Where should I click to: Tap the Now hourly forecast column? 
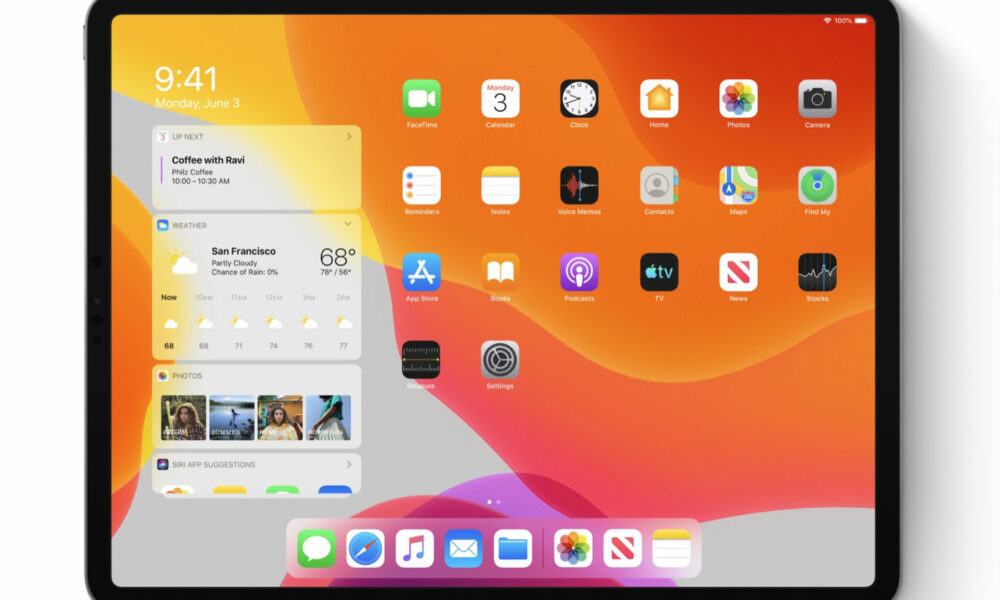point(169,322)
